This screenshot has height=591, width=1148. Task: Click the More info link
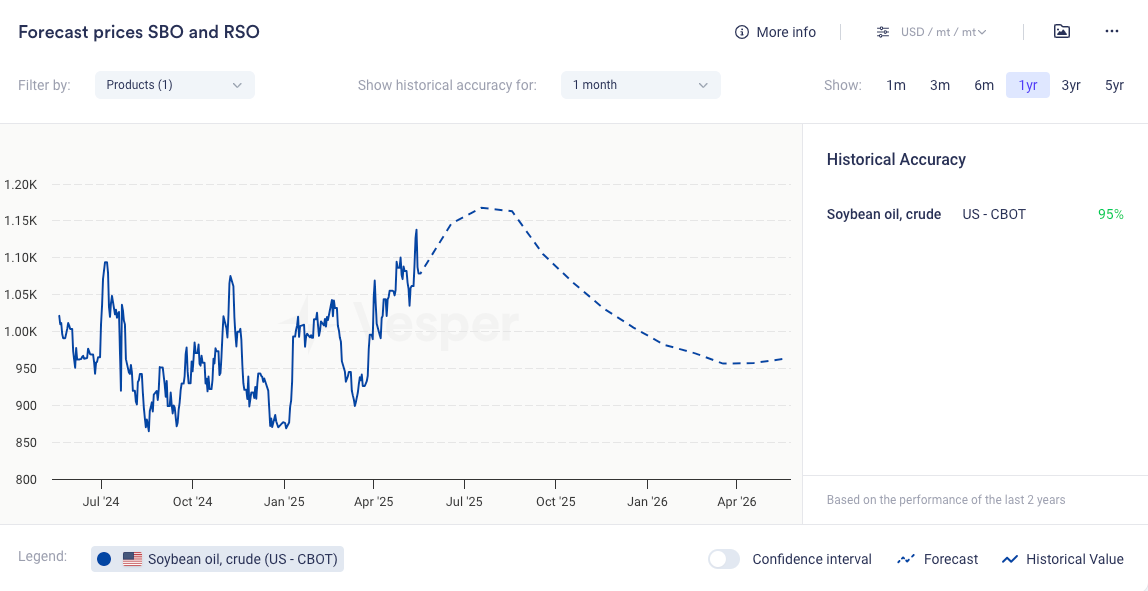(786, 32)
